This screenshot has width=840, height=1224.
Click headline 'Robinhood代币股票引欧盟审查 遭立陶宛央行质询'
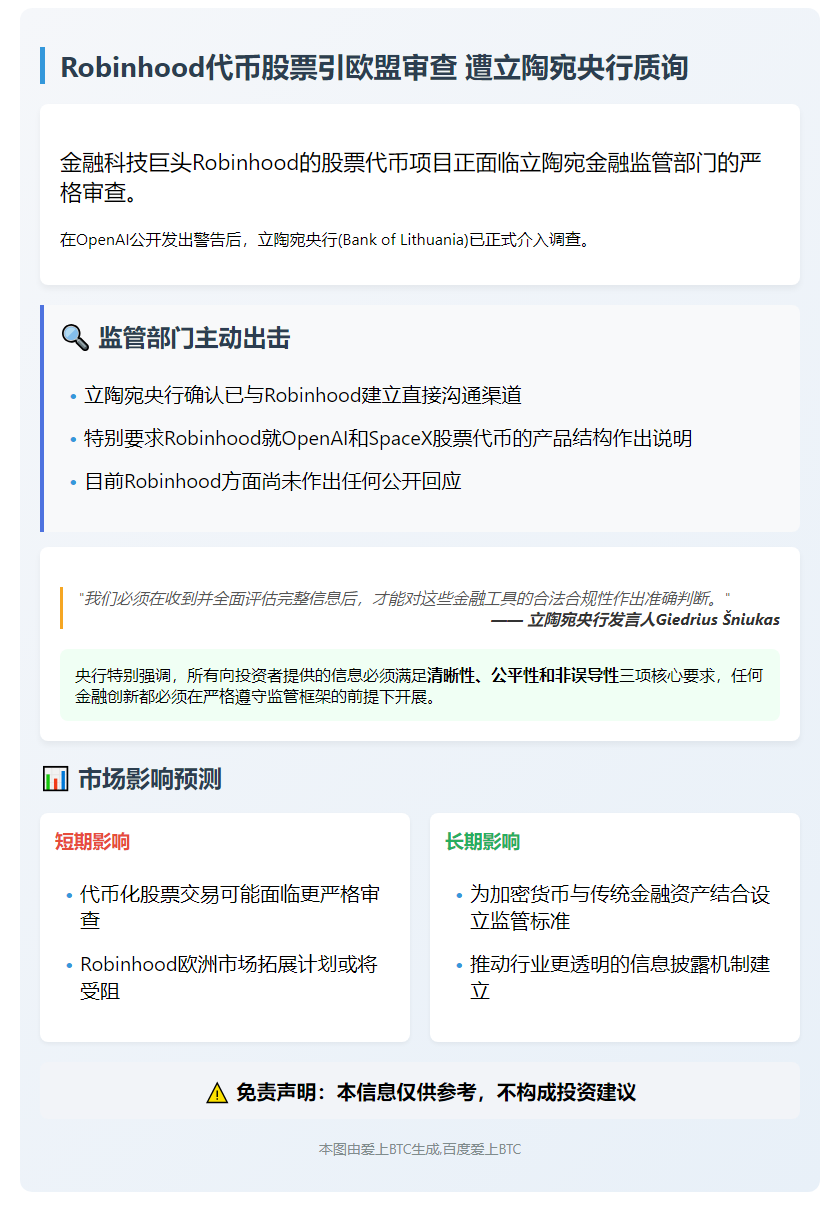[374, 67]
